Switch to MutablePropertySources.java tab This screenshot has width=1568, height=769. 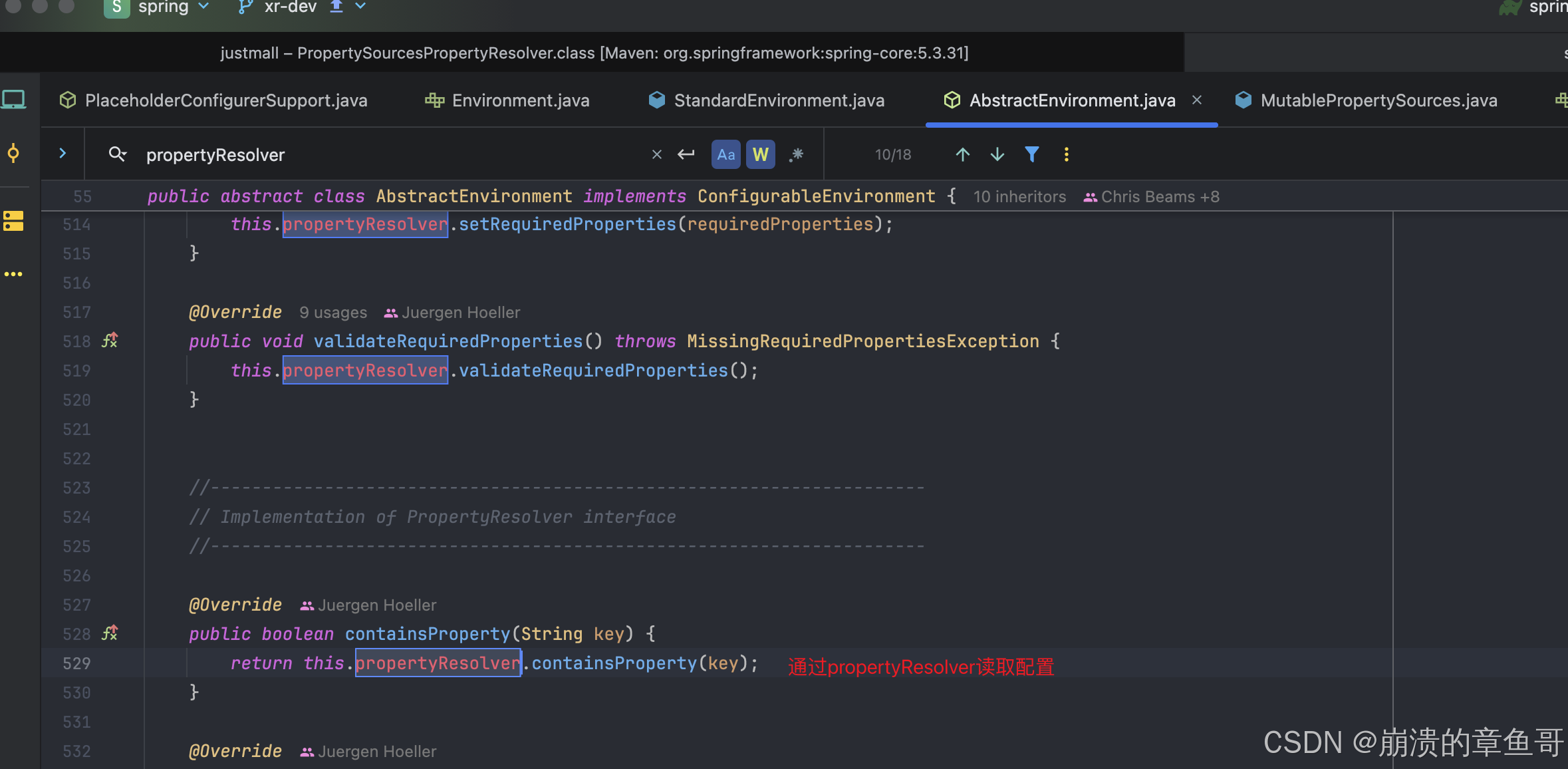click(x=1378, y=100)
